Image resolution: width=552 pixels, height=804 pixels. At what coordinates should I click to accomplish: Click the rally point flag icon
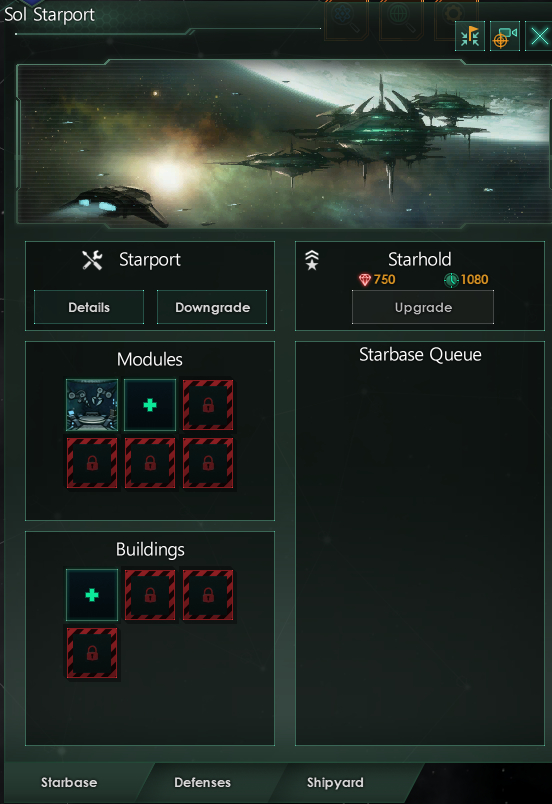pos(469,36)
